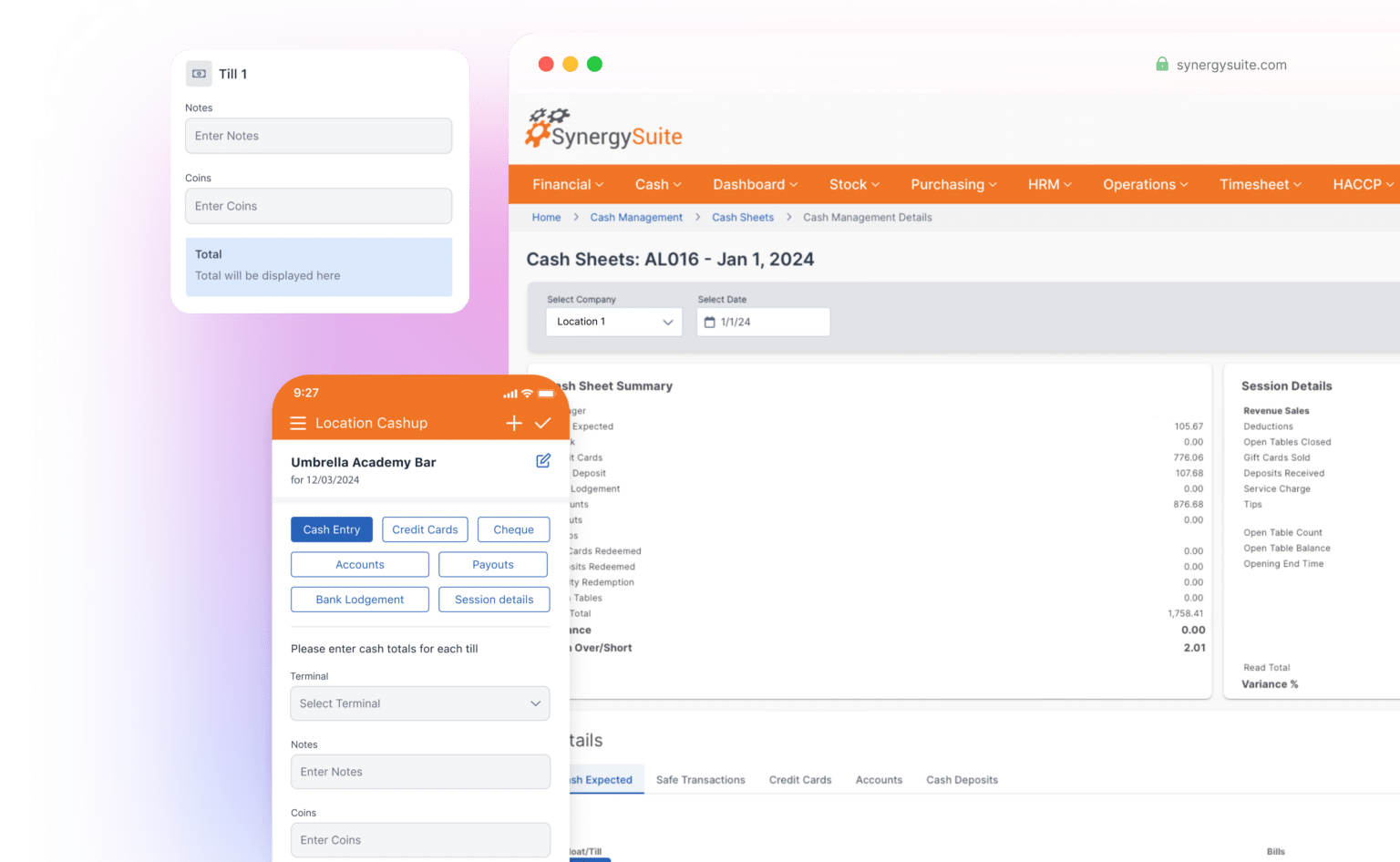1400x862 pixels.
Task: Select the Cash Entry button
Action: [331, 529]
